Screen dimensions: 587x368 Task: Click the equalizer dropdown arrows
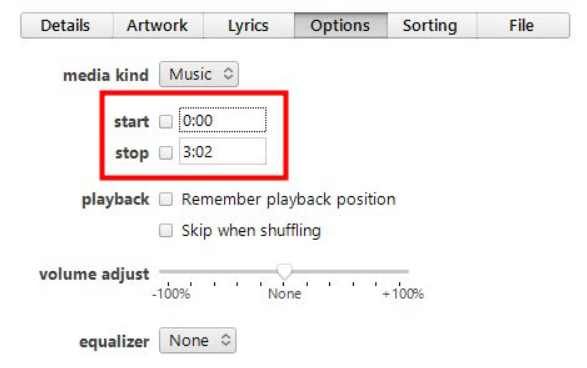(225, 340)
